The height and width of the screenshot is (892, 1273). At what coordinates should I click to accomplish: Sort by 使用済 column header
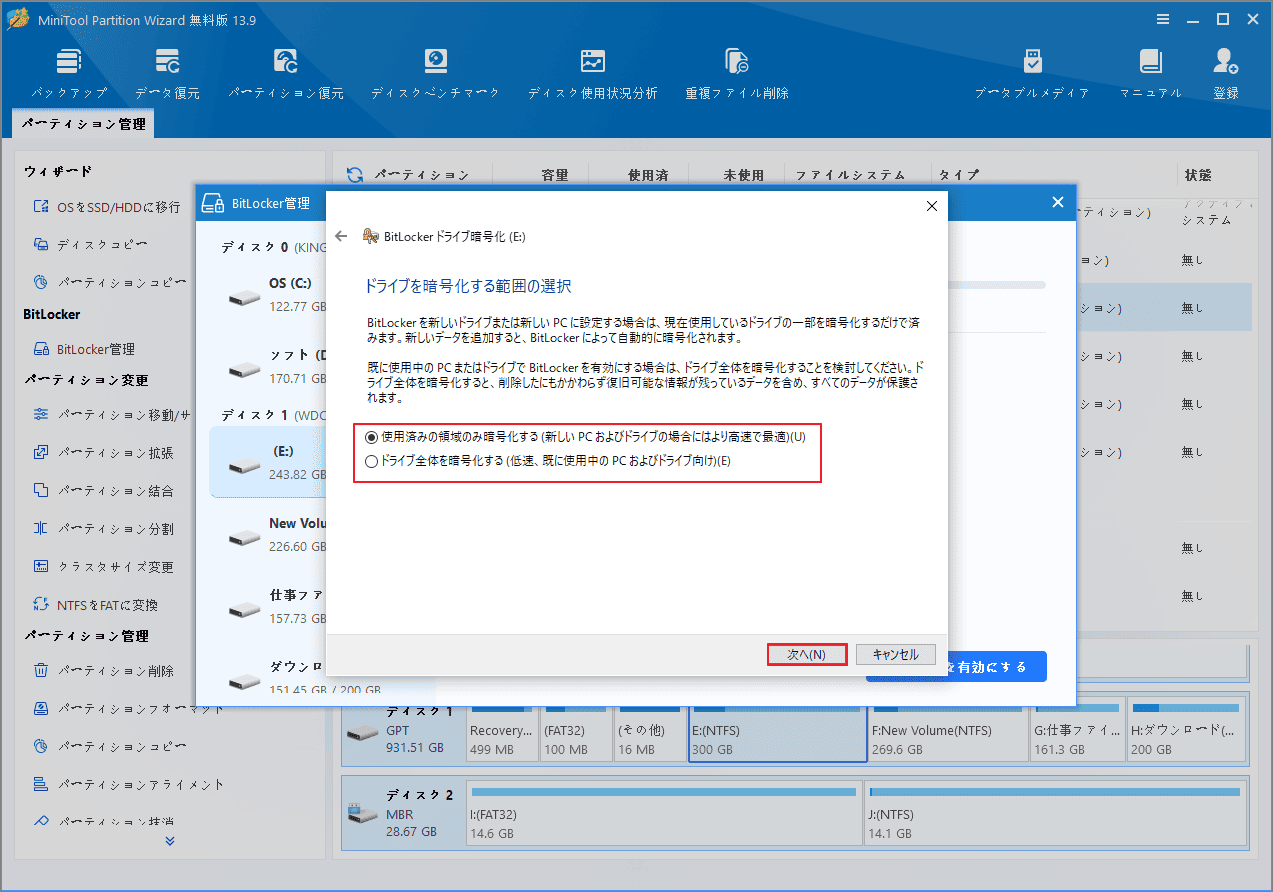point(648,175)
